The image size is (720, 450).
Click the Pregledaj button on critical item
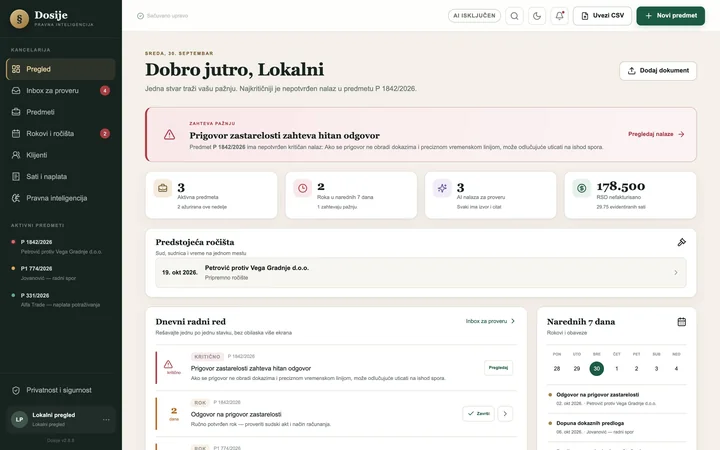tap(498, 368)
